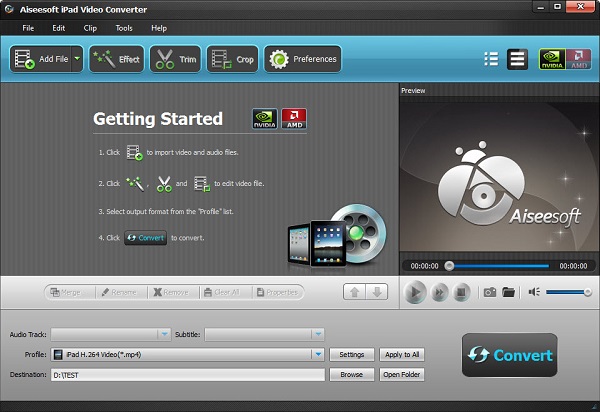Select the Trim scissors tool
Image resolution: width=600 pixels, height=412 pixels.
click(175, 60)
